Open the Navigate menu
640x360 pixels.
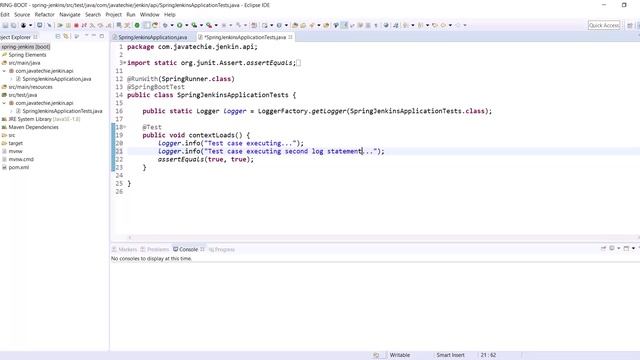coord(70,15)
